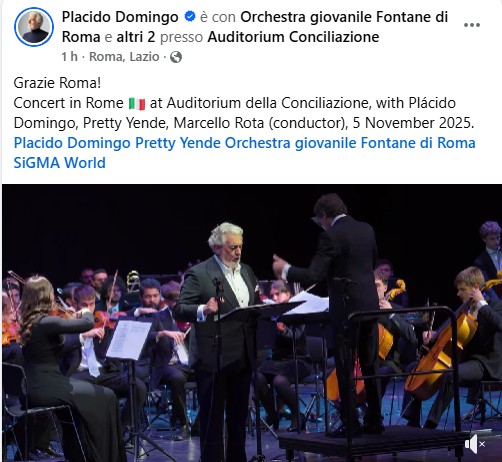Viewport: 502px width, 462px height.
Task: Open blue Orchestra giovanile Fontane di Roma tag
Action: pyautogui.click(x=350, y=143)
